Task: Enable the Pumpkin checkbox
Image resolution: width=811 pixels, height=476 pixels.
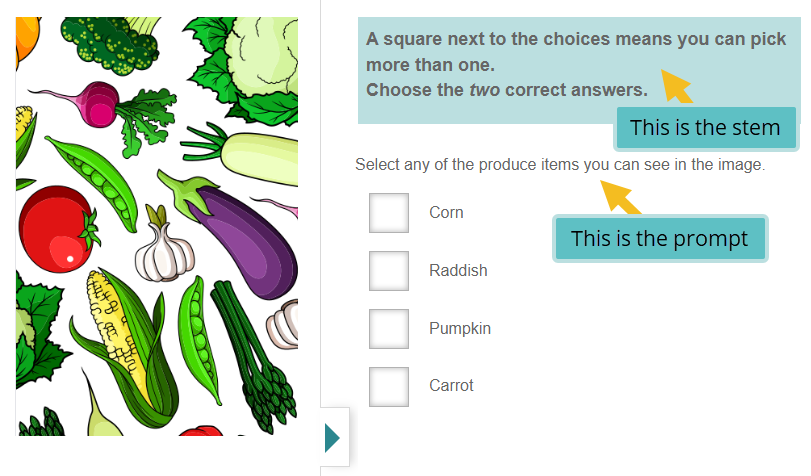Action: click(388, 329)
